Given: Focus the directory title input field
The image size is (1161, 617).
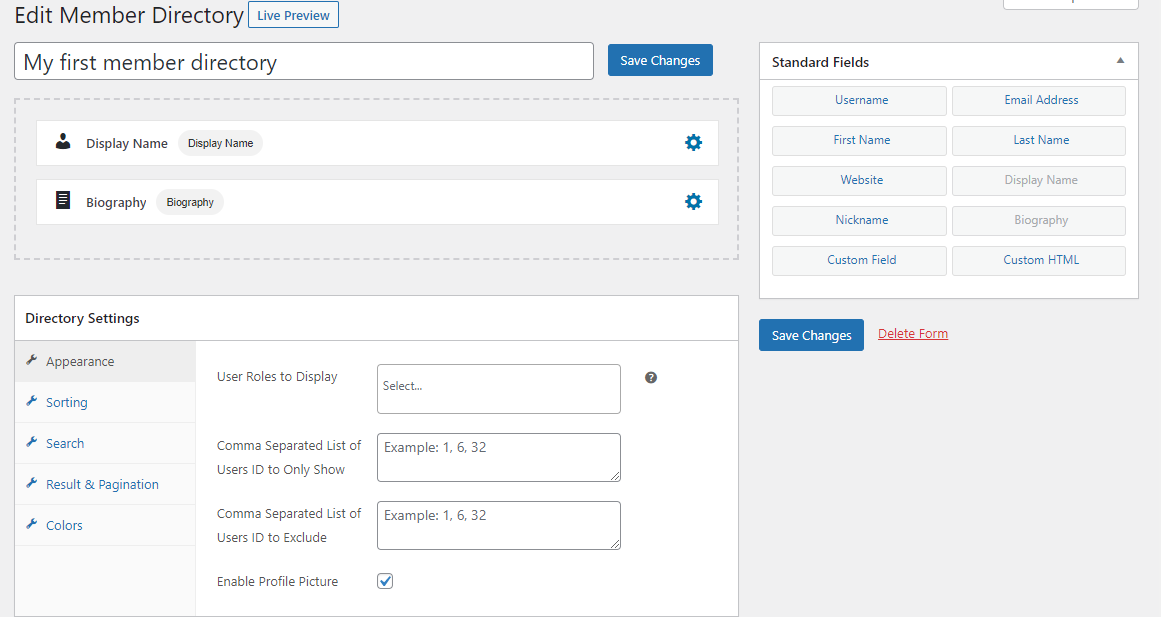Looking at the screenshot, I should 304,61.
